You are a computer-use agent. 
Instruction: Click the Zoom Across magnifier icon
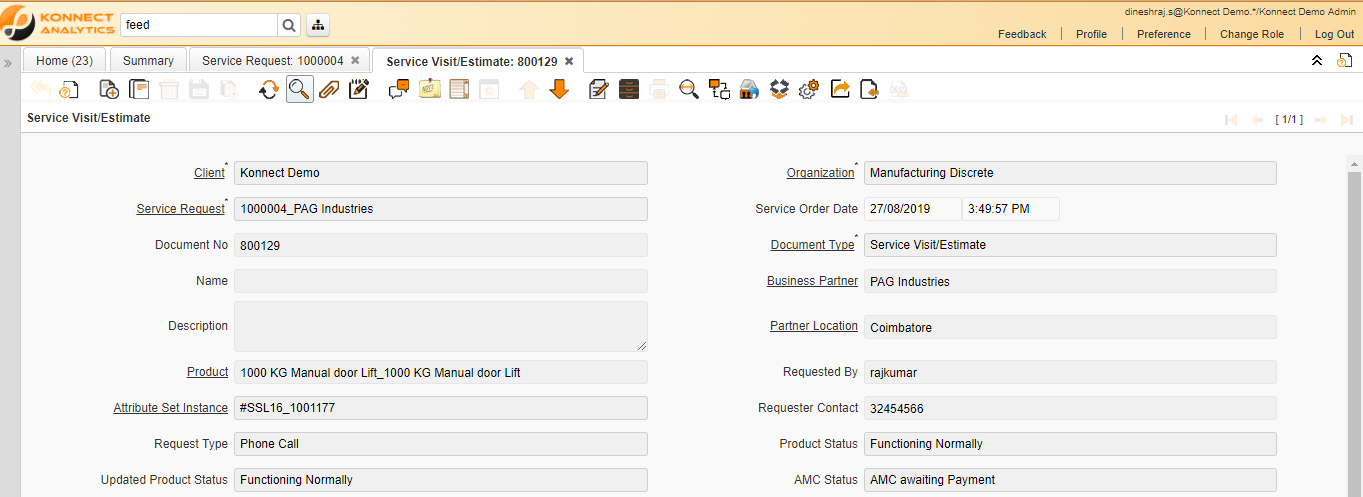coord(688,89)
